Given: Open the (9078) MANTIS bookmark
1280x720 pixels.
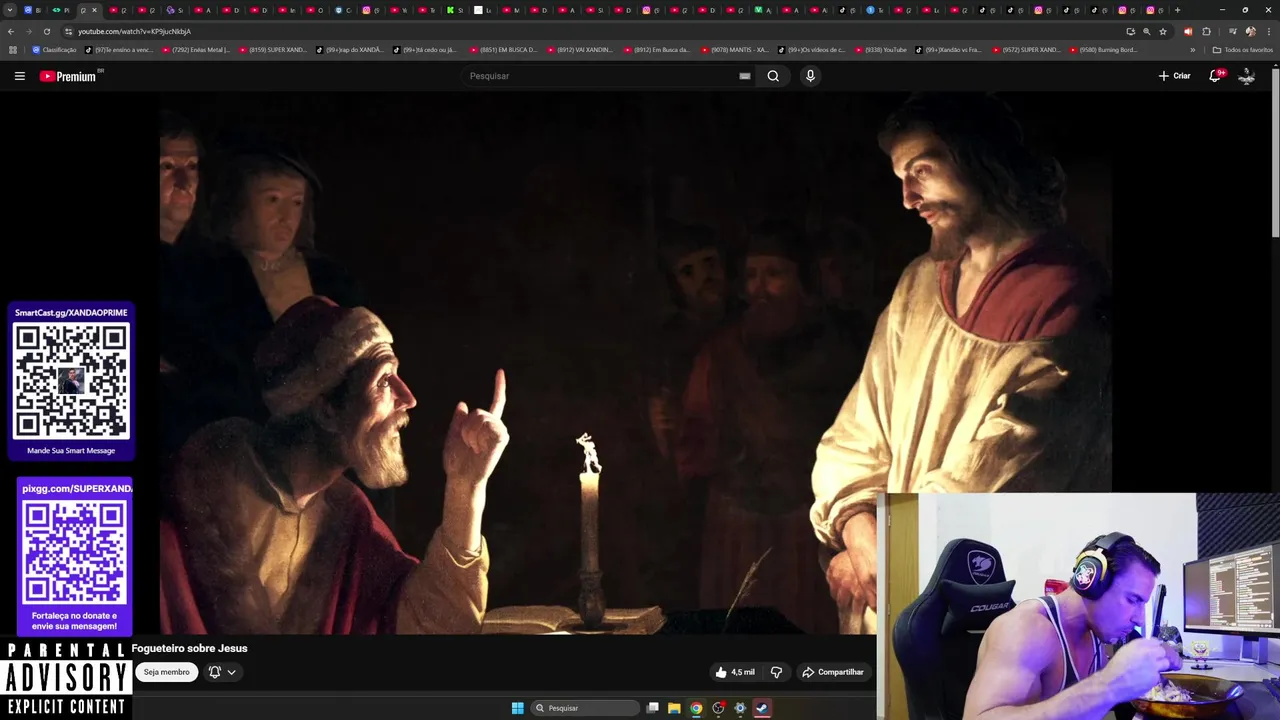Looking at the screenshot, I should pyautogui.click(x=734, y=50).
